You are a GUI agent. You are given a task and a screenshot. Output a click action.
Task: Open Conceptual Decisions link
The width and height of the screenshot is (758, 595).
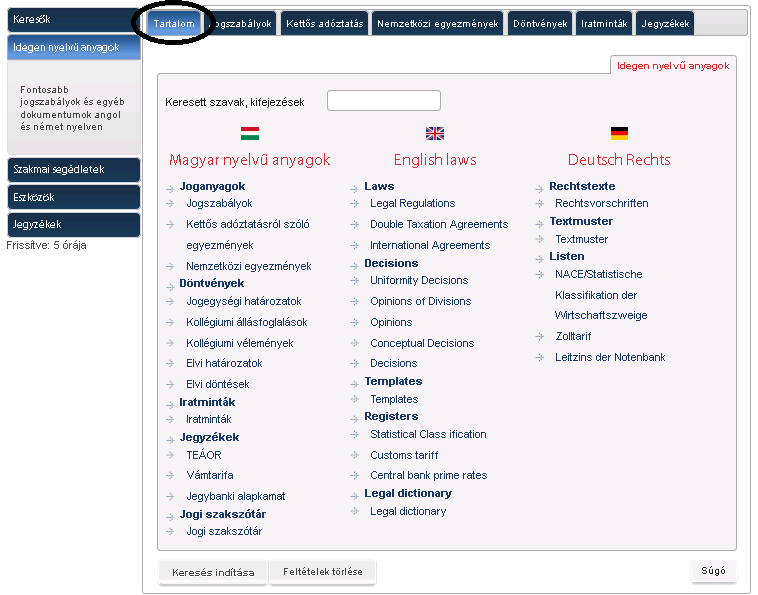(422, 343)
